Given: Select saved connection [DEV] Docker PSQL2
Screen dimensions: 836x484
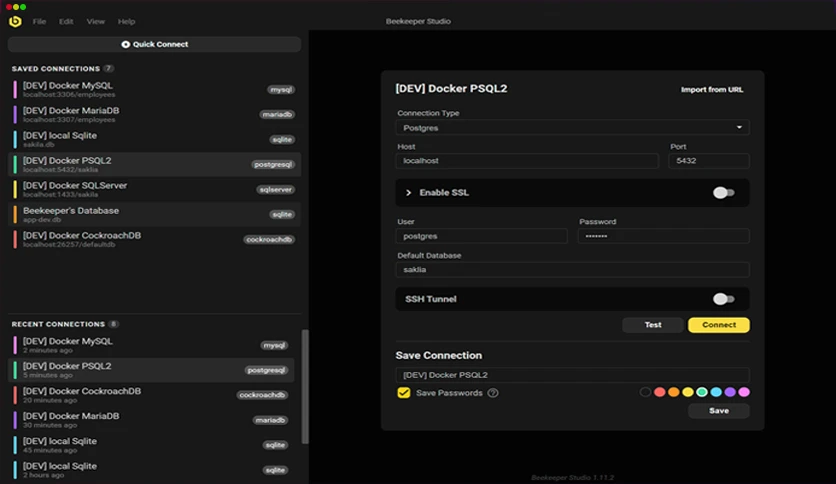Looking at the screenshot, I should coord(154,164).
